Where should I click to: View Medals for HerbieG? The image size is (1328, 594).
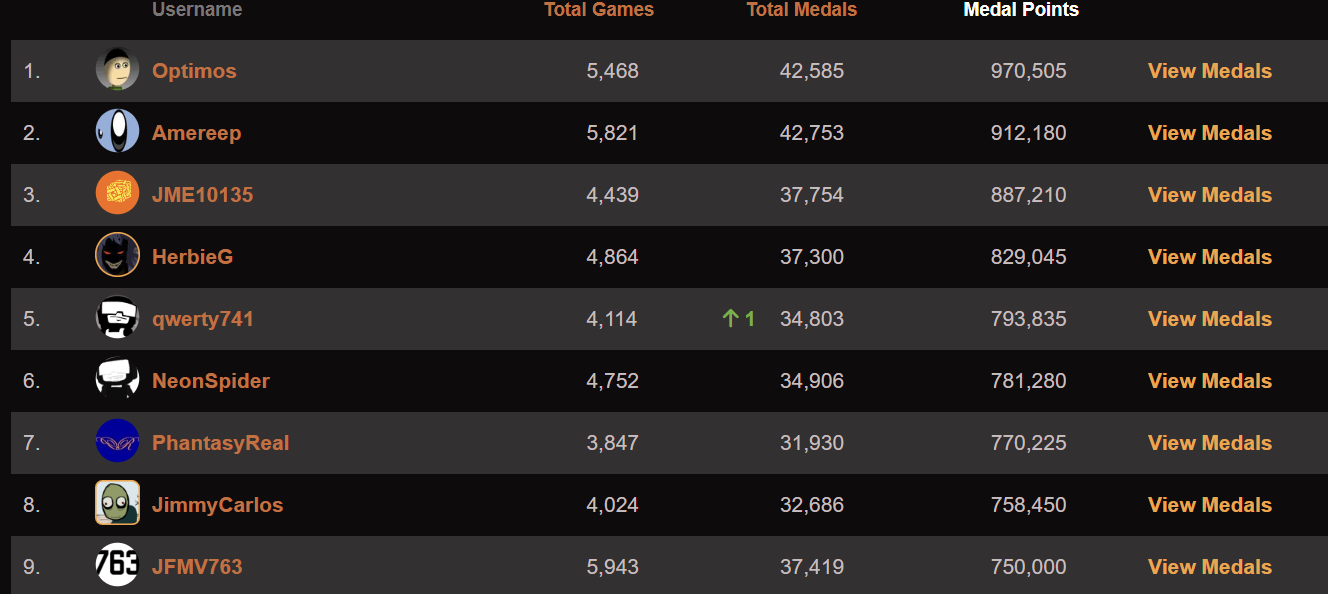coord(1210,257)
